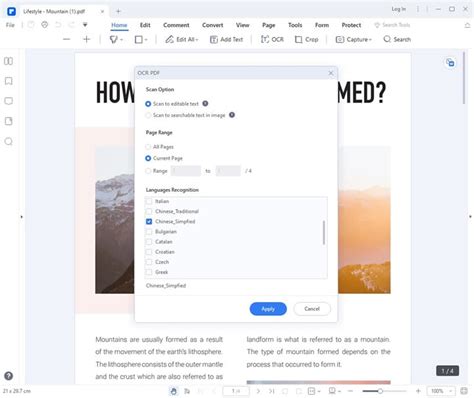The width and height of the screenshot is (474, 398).
Task: Click the info icon beside Scan to searchable text
Action: click(x=232, y=115)
